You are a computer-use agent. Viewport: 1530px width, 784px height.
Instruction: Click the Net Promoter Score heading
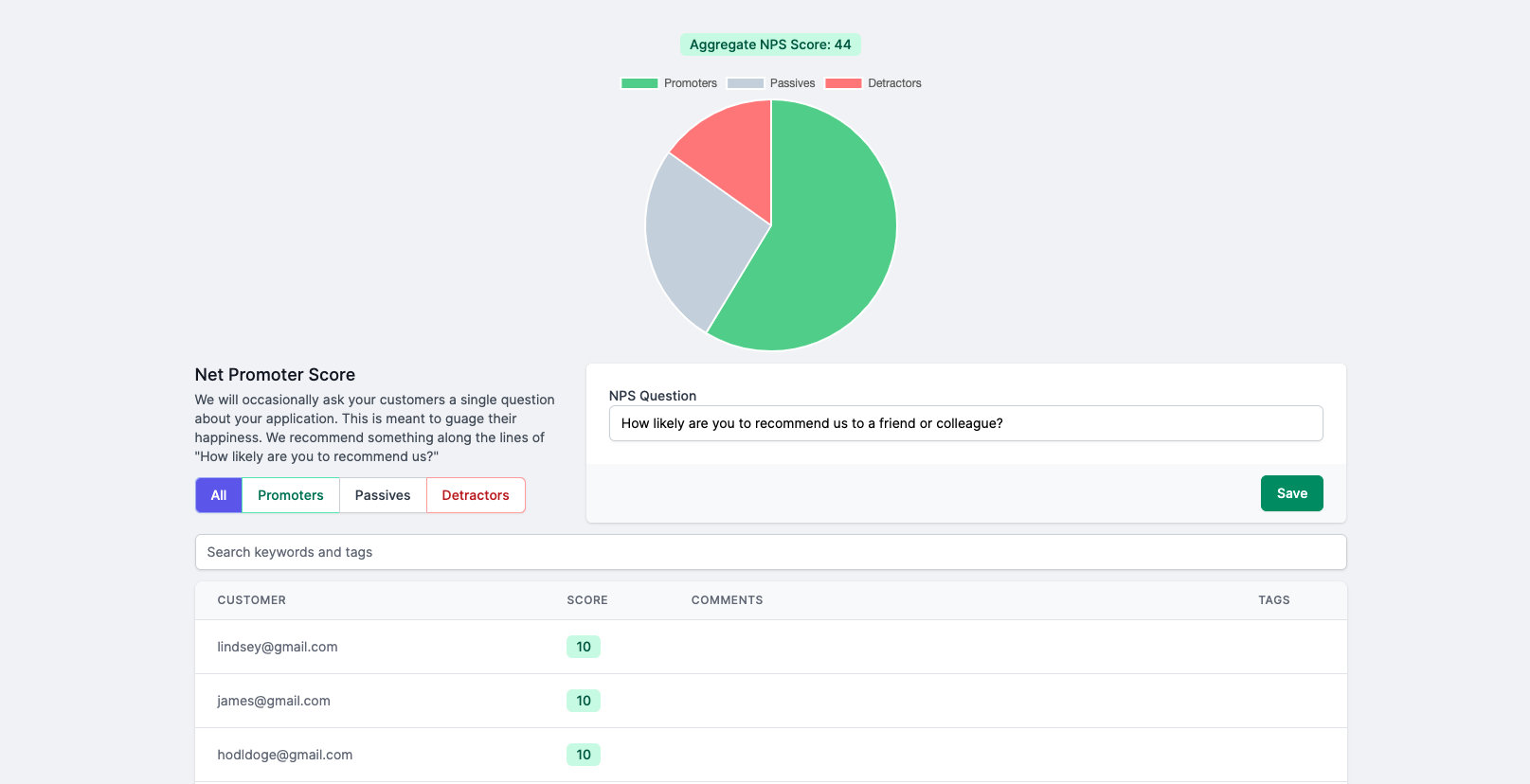tap(275, 375)
